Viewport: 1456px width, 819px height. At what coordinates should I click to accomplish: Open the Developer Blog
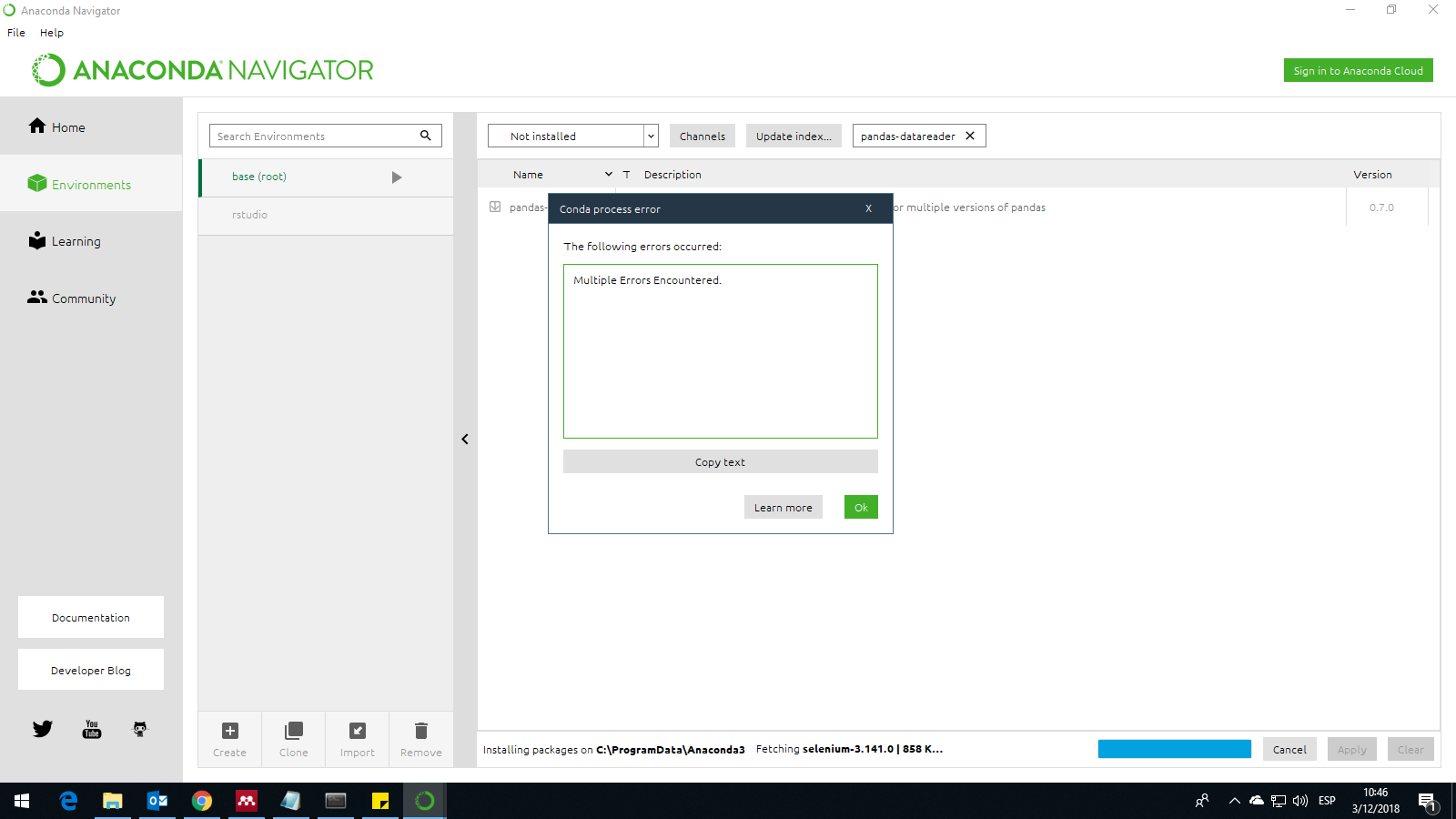(x=90, y=670)
